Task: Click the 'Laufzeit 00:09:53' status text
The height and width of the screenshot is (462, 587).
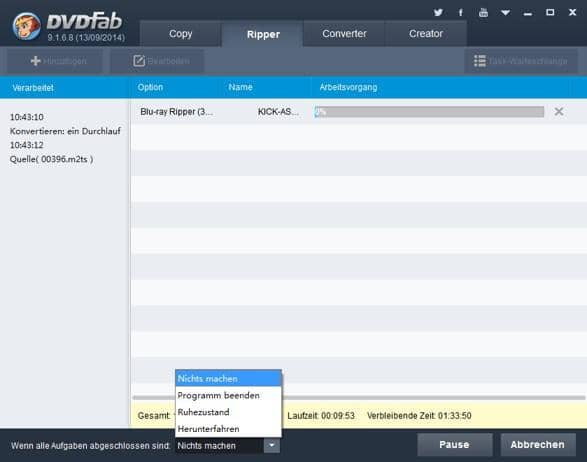Action: (x=321, y=416)
